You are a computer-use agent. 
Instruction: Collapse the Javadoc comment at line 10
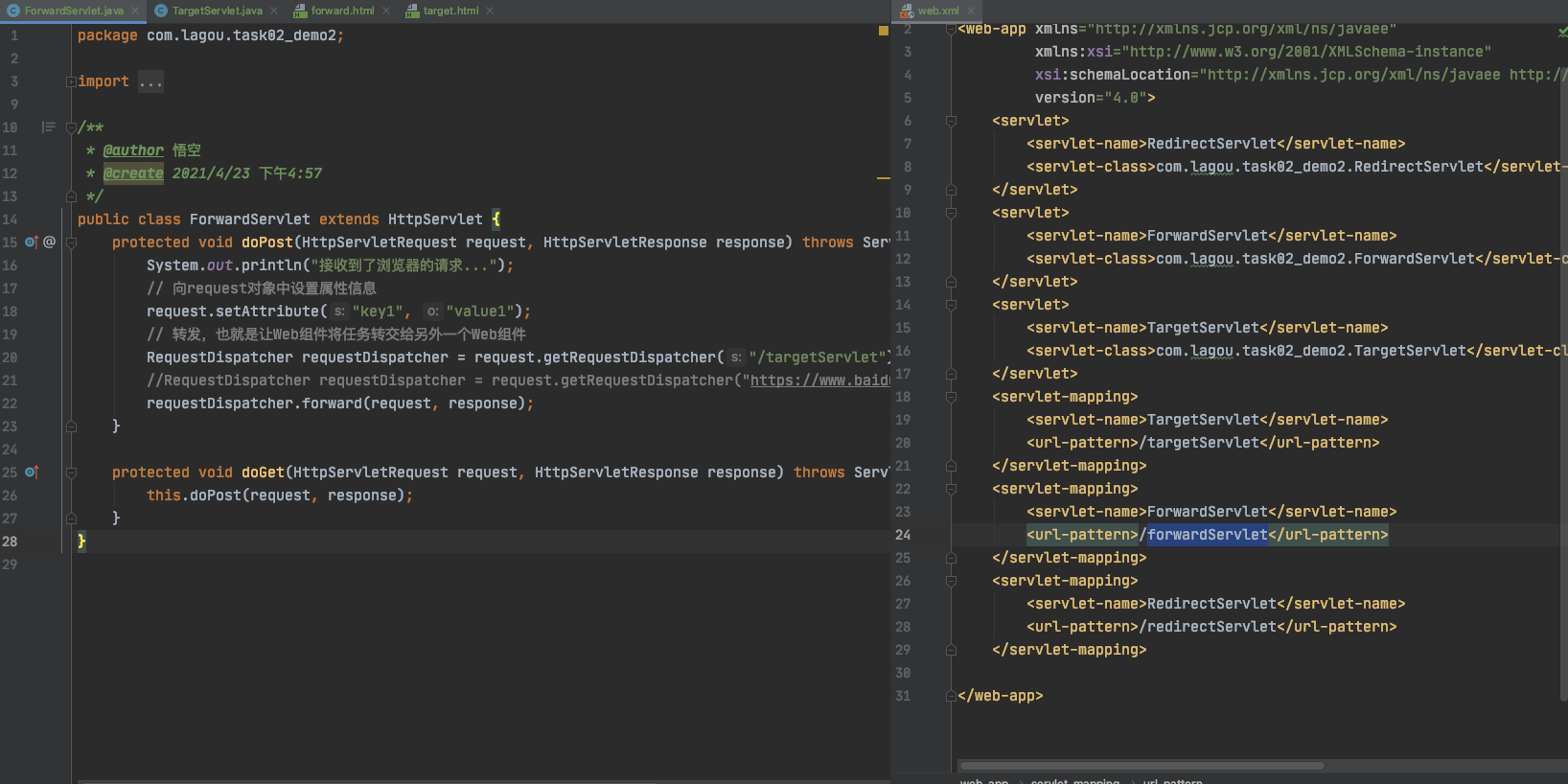click(71, 127)
